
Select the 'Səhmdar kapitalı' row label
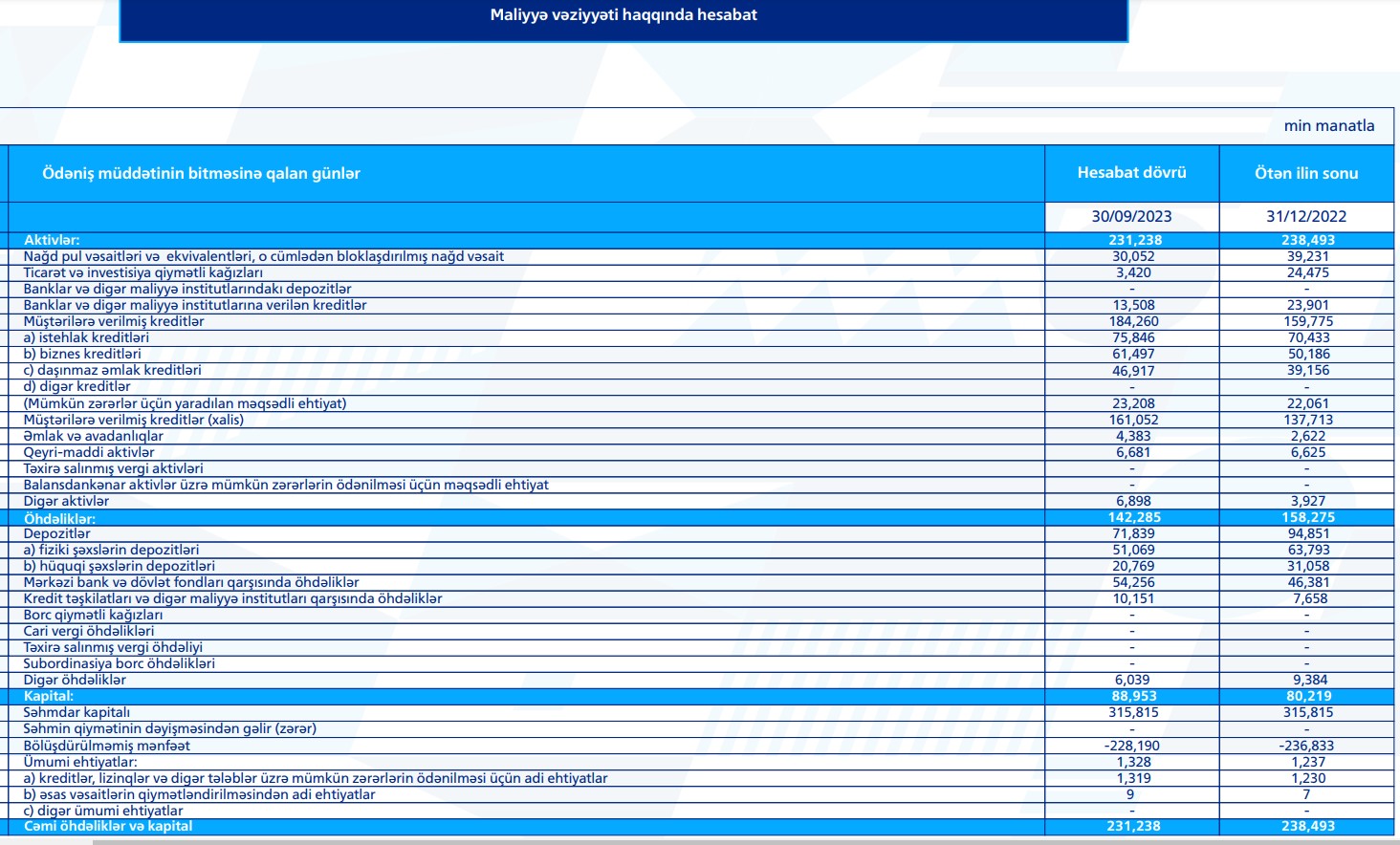(77, 712)
